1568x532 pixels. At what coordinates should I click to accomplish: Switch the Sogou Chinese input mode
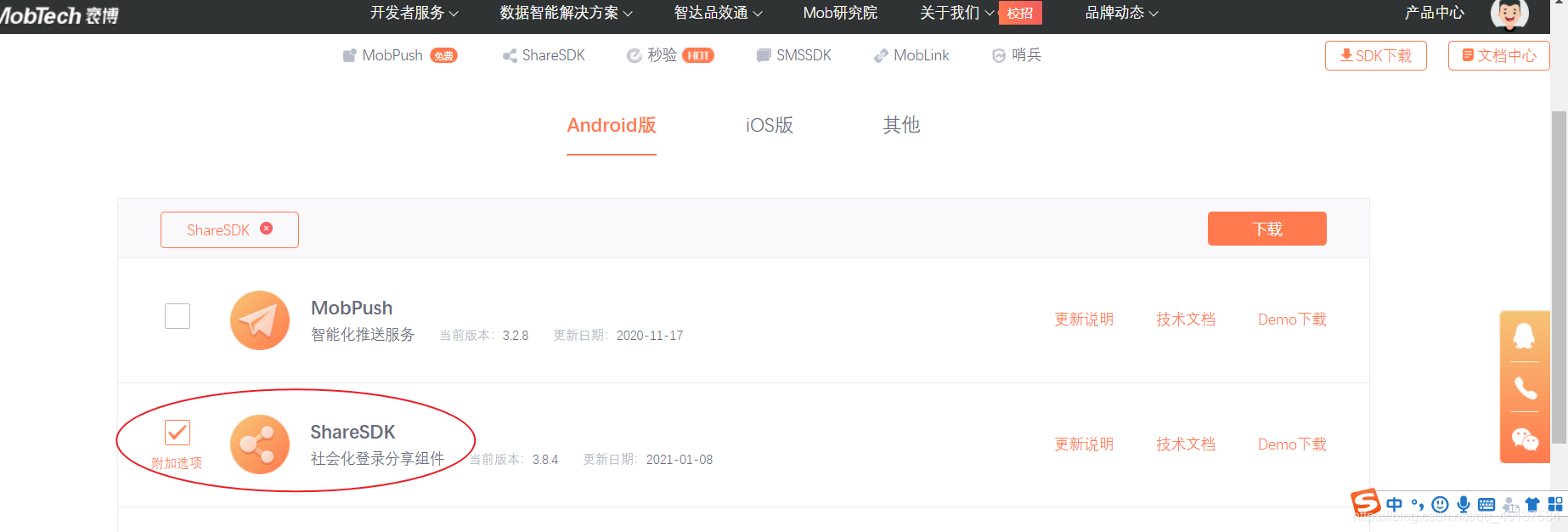pyautogui.click(x=1394, y=505)
